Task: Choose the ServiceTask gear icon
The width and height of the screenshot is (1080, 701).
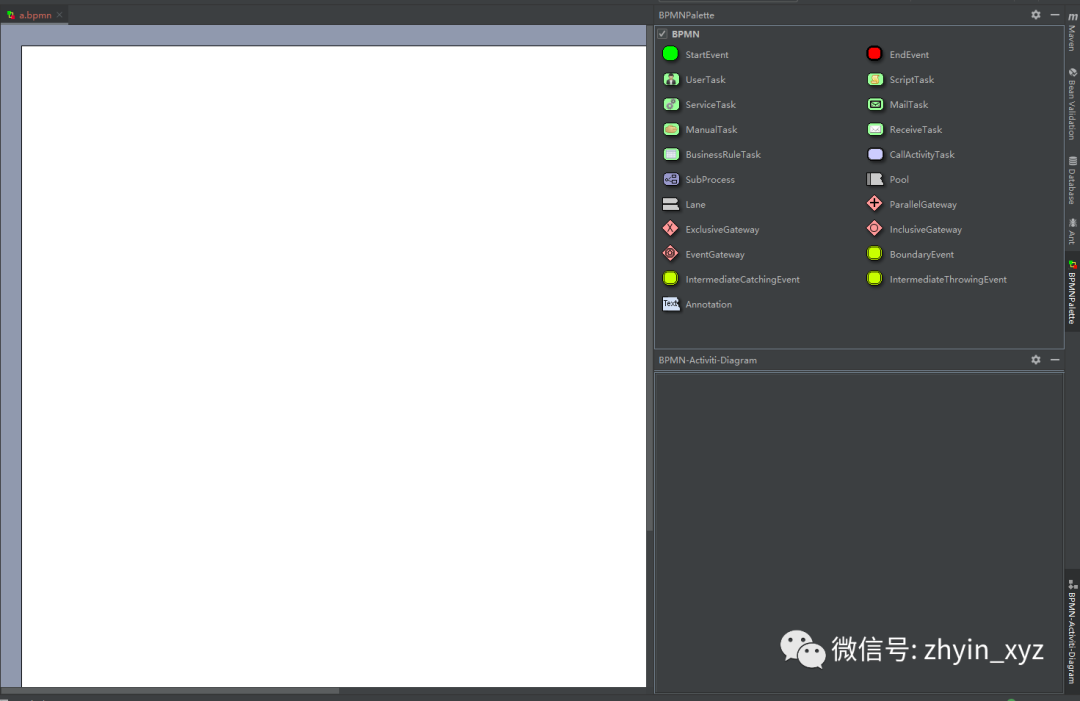Action: point(671,104)
